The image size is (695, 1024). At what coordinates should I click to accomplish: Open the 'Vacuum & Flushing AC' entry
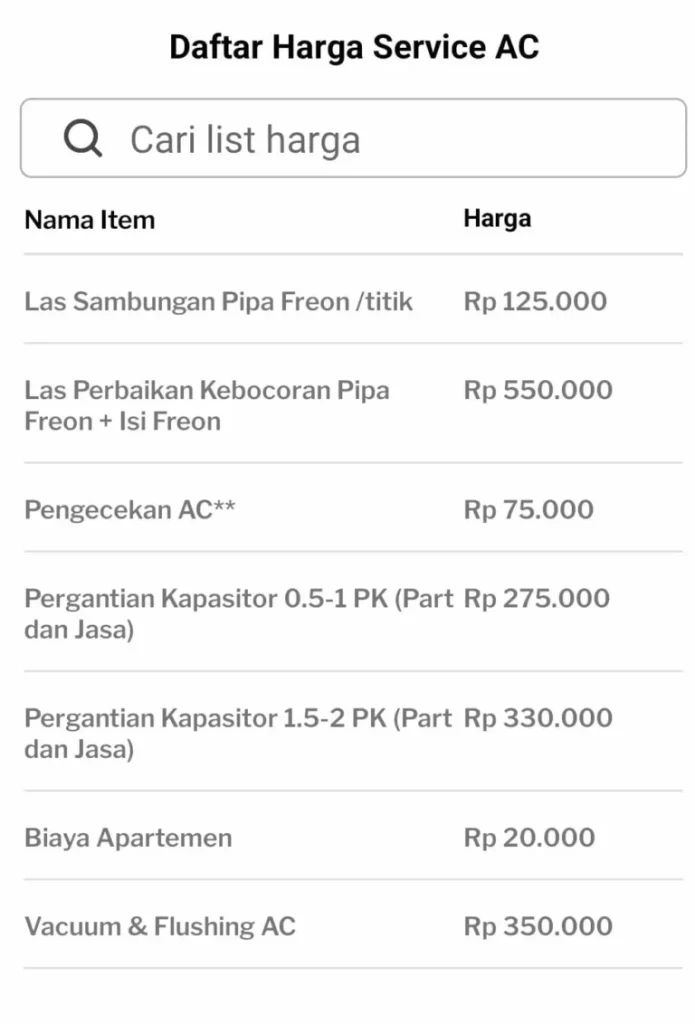pos(160,926)
